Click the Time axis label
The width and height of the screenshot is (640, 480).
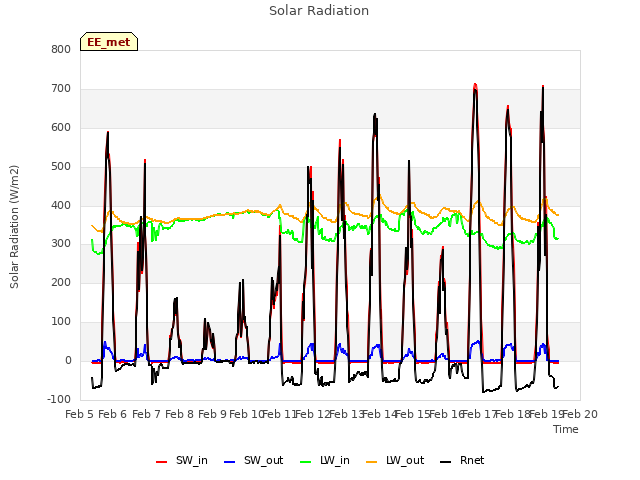pyautogui.click(x=566, y=429)
